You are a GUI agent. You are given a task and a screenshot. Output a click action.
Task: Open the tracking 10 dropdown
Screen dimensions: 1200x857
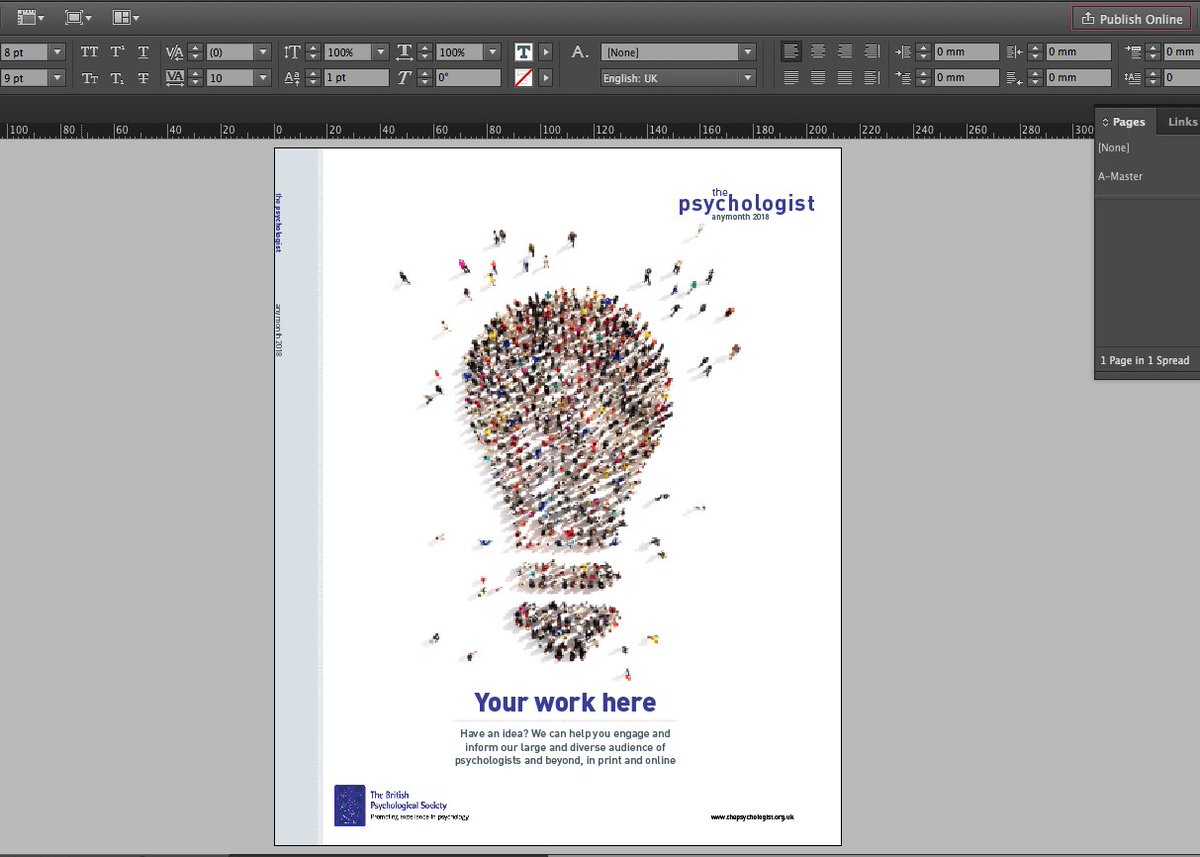pos(263,77)
